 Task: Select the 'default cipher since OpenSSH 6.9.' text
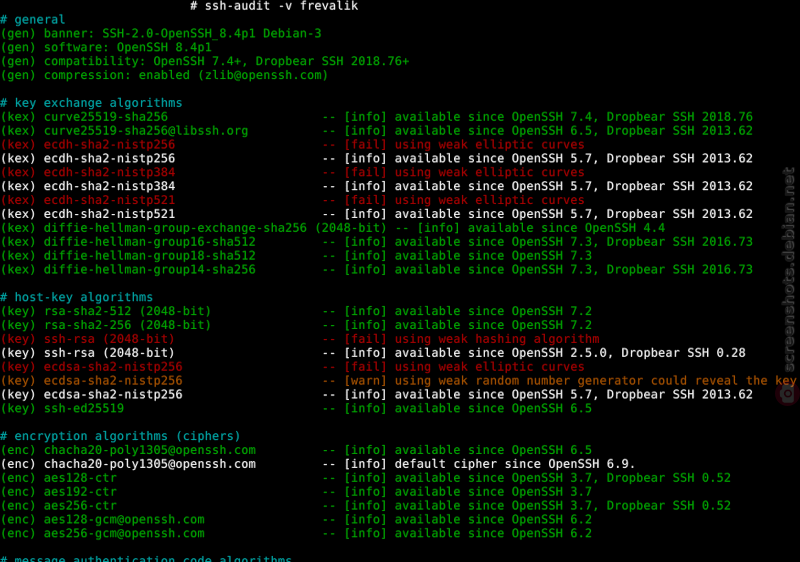tap(515, 464)
